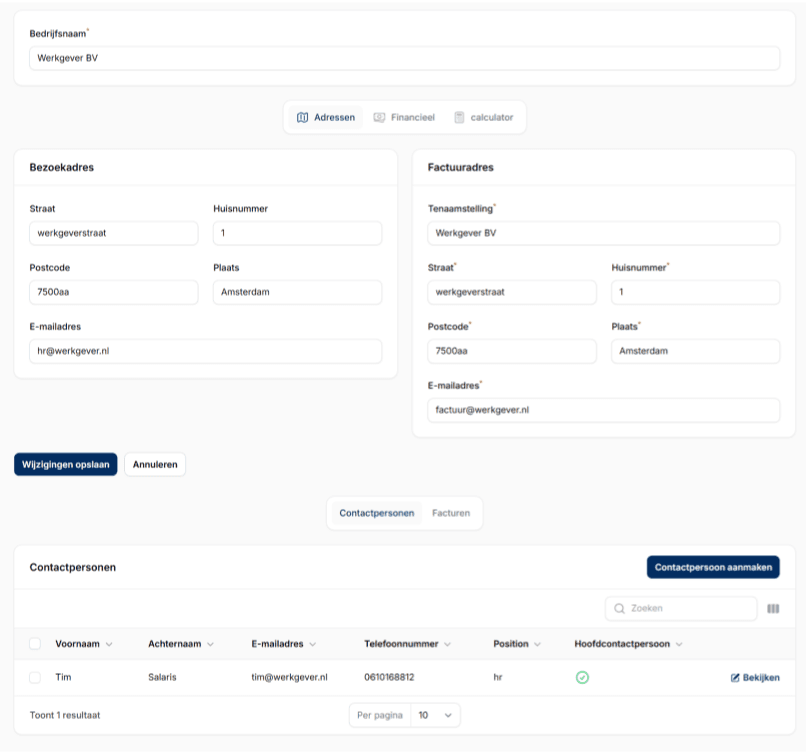Select the Adressen tab
This screenshot has width=806, height=755.
(x=326, y=118)
